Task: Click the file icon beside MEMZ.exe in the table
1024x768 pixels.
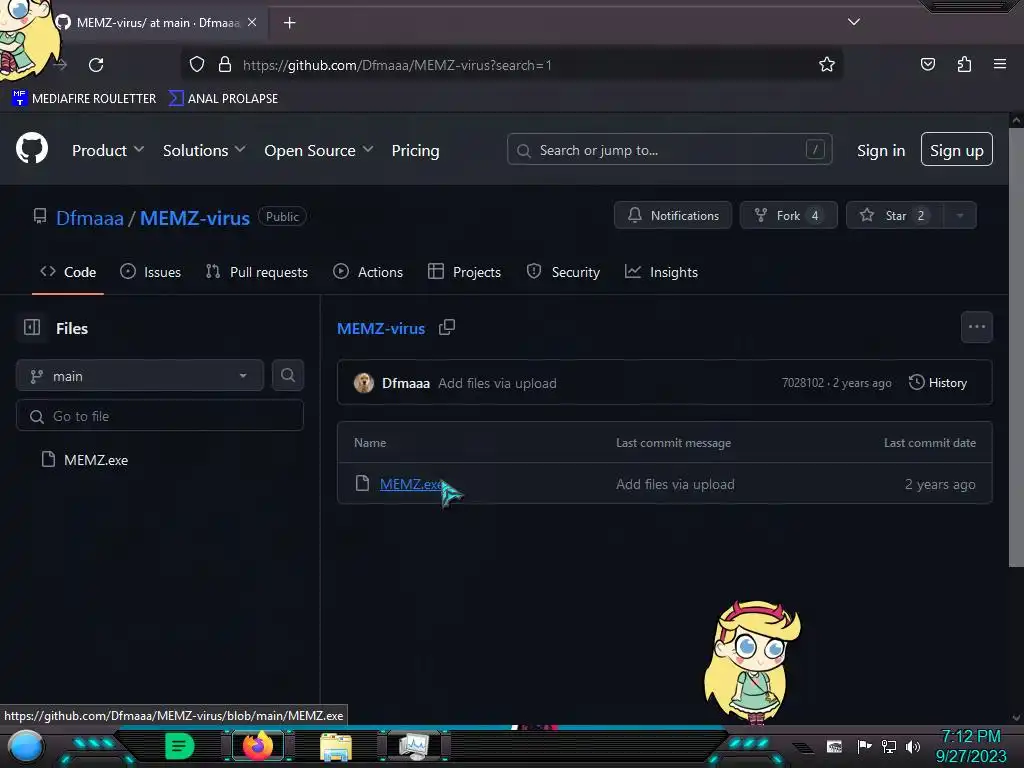Action: 362,483
